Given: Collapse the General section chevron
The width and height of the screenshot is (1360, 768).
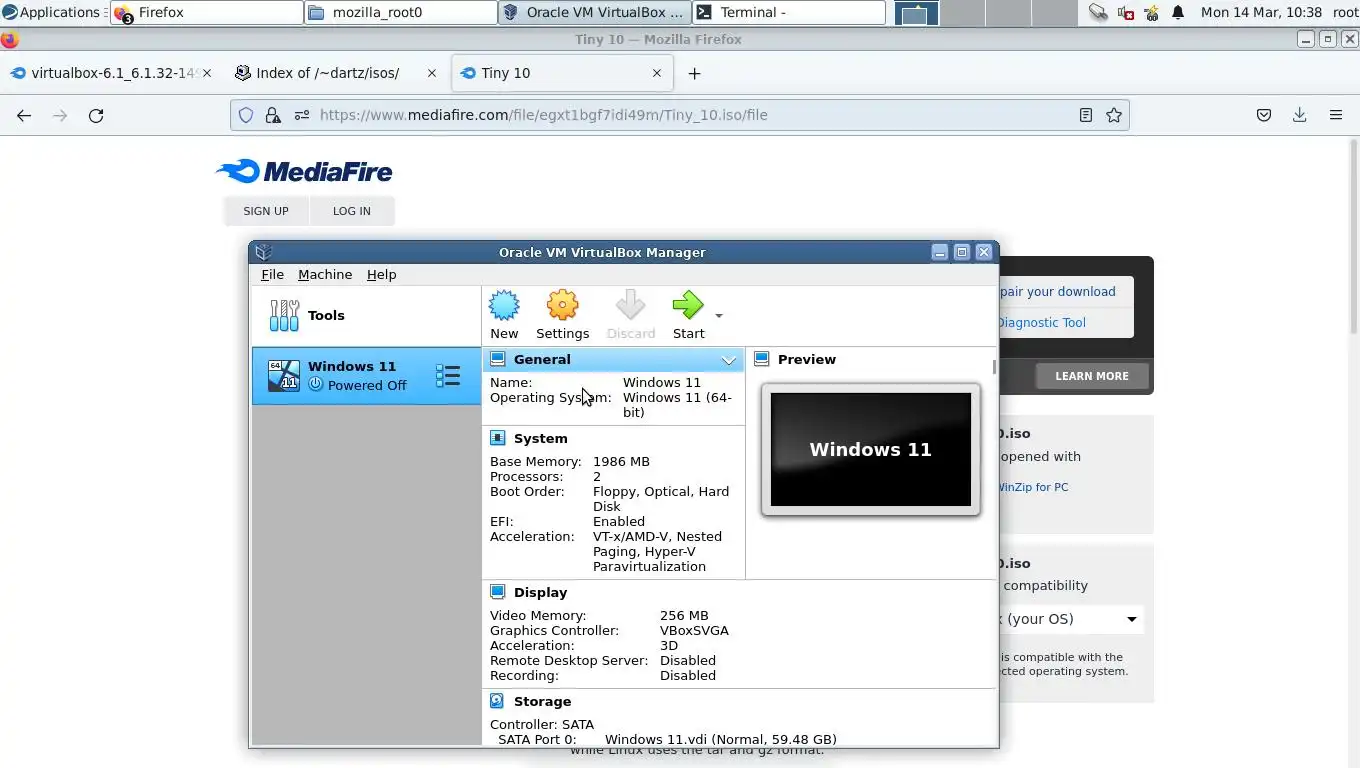Looking at the screenshot, I should pos(729,360).
